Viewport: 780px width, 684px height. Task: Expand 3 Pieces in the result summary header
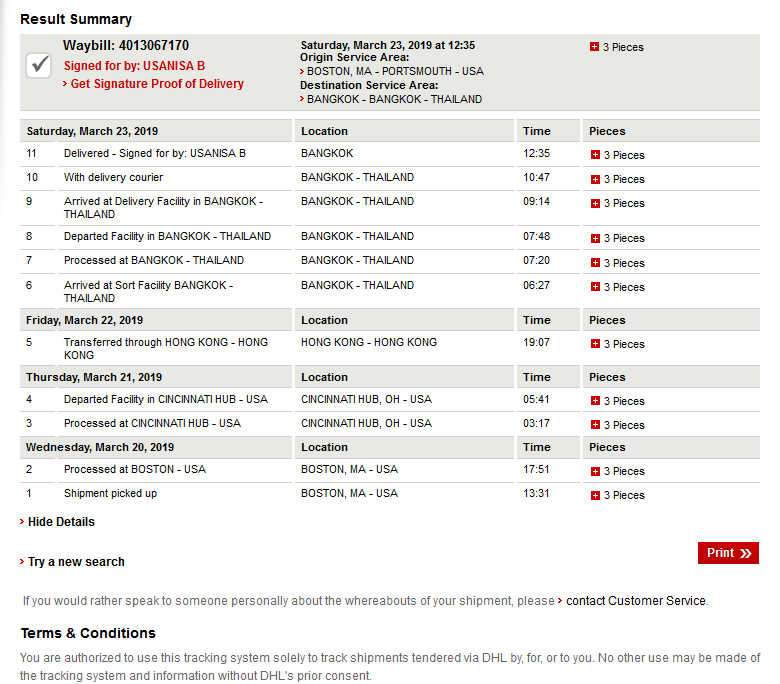click(x=594, y=47)
